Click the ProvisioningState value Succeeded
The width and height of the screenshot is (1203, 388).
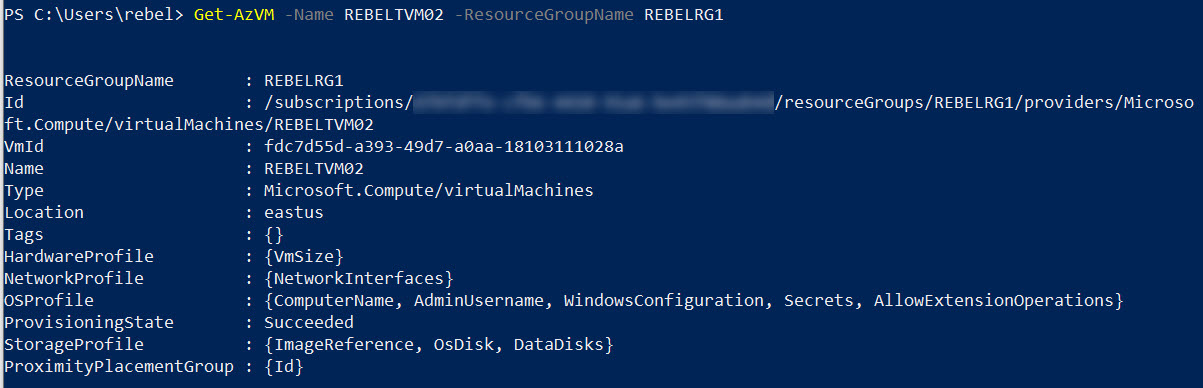pyautogui.click(x=309, y=322)
